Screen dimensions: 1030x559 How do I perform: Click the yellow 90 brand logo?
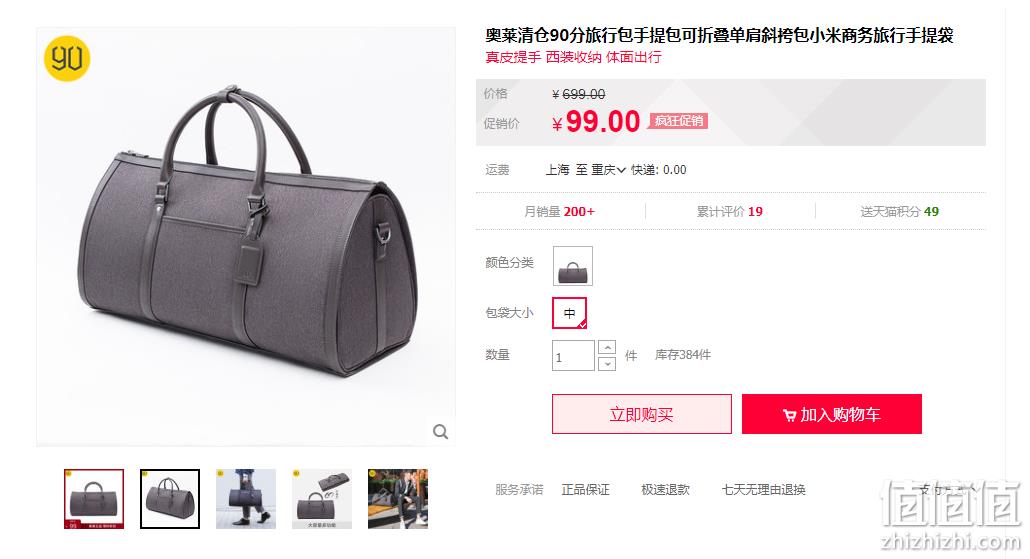point(66,58)
